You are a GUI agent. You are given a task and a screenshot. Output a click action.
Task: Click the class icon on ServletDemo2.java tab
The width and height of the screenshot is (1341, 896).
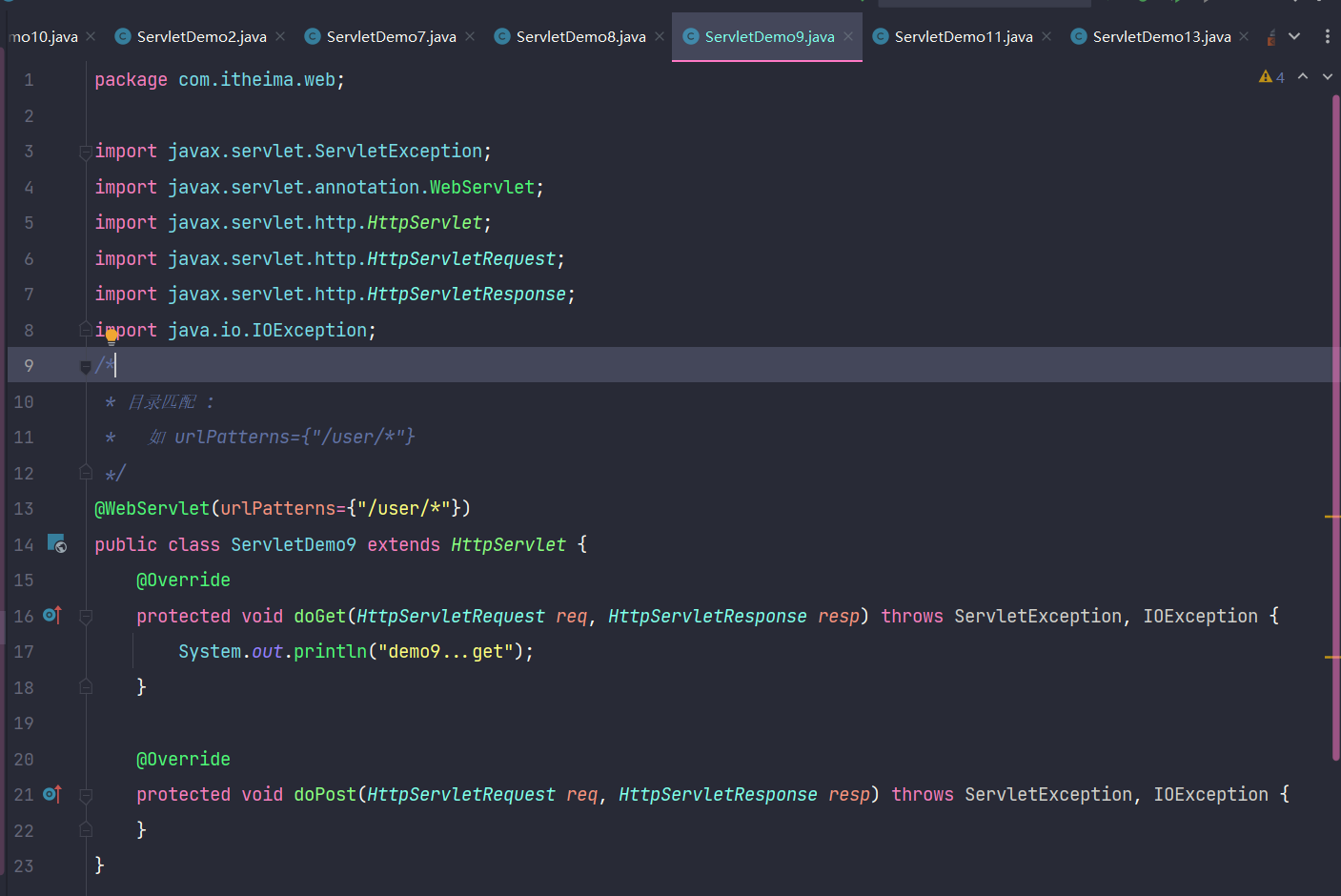(x=122, y=36)
